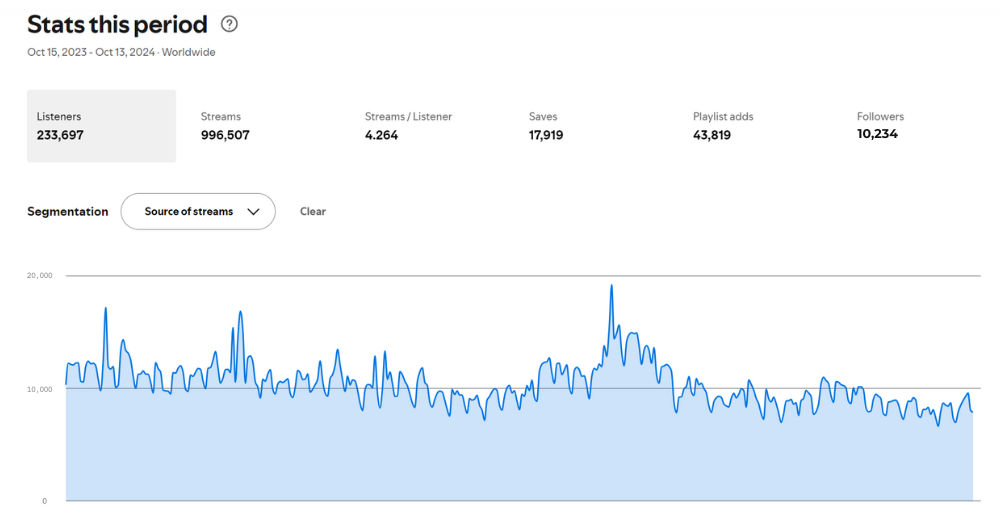1000x510 pixels.
Task: Click the rightmost end of the chart line
Action: pos(972,412)
